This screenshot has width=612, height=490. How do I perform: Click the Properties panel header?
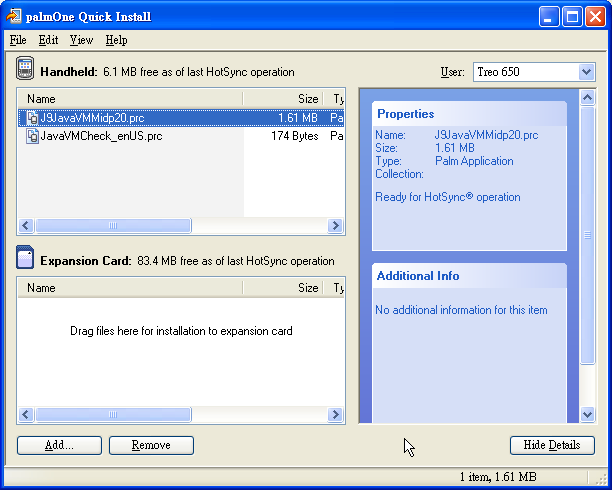click(x=469, y=114)
